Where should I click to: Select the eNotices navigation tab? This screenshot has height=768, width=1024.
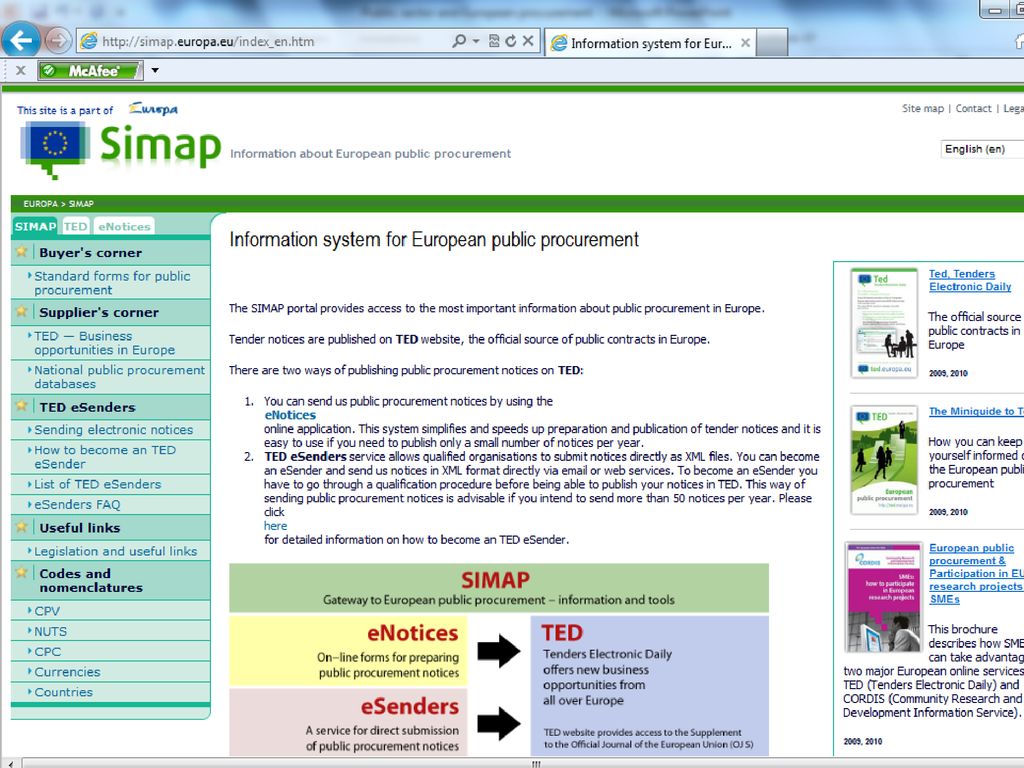coord(124,226)
